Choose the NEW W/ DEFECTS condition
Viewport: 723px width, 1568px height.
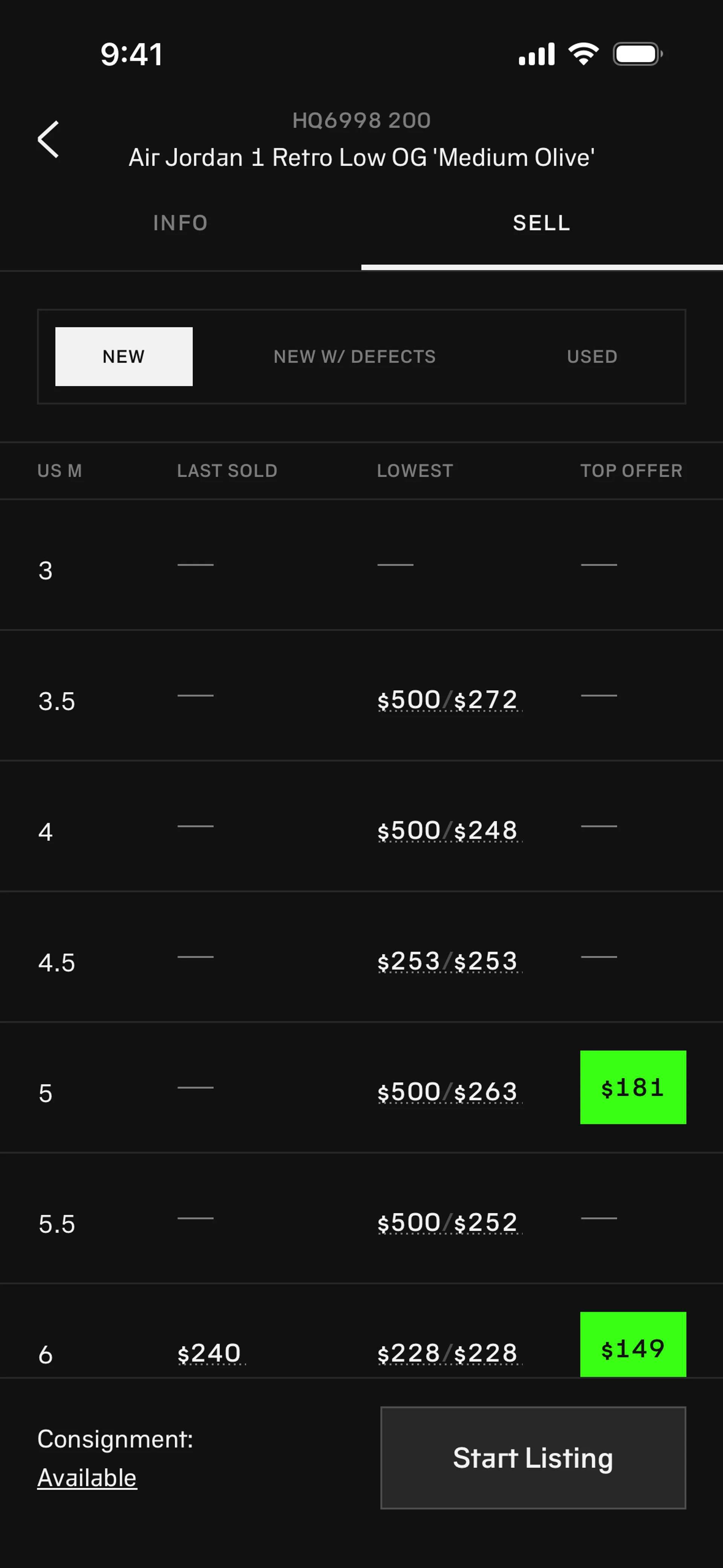pos(355,357)
